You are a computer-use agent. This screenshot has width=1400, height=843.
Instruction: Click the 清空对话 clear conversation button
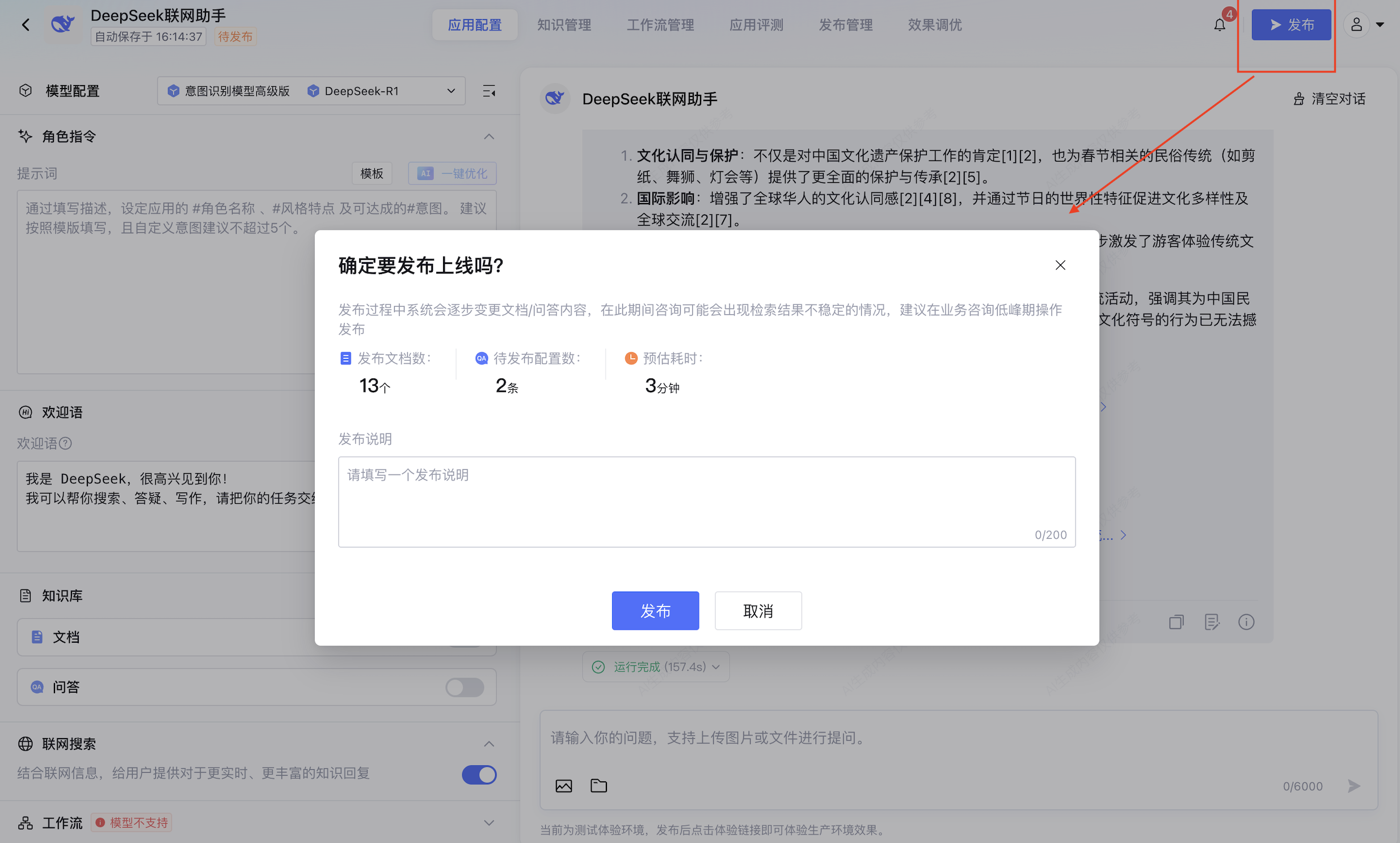click(x=1329, y=99)
